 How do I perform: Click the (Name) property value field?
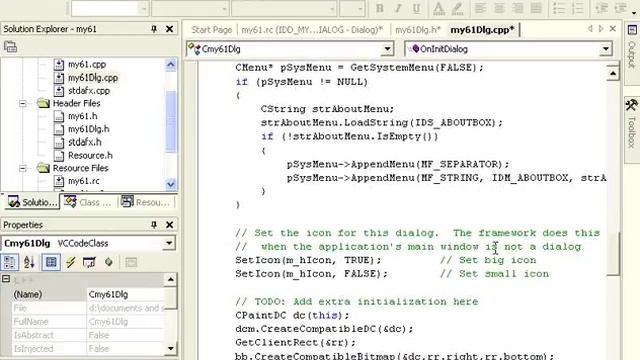[126, 294]
